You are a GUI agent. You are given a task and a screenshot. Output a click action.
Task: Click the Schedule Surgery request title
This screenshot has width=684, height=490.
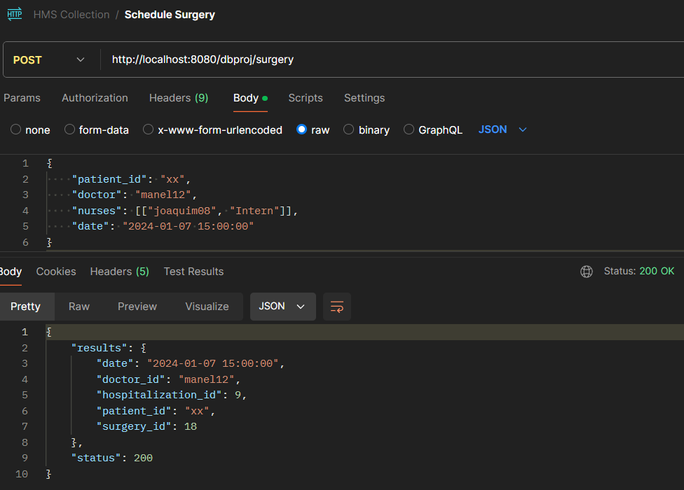170,14
